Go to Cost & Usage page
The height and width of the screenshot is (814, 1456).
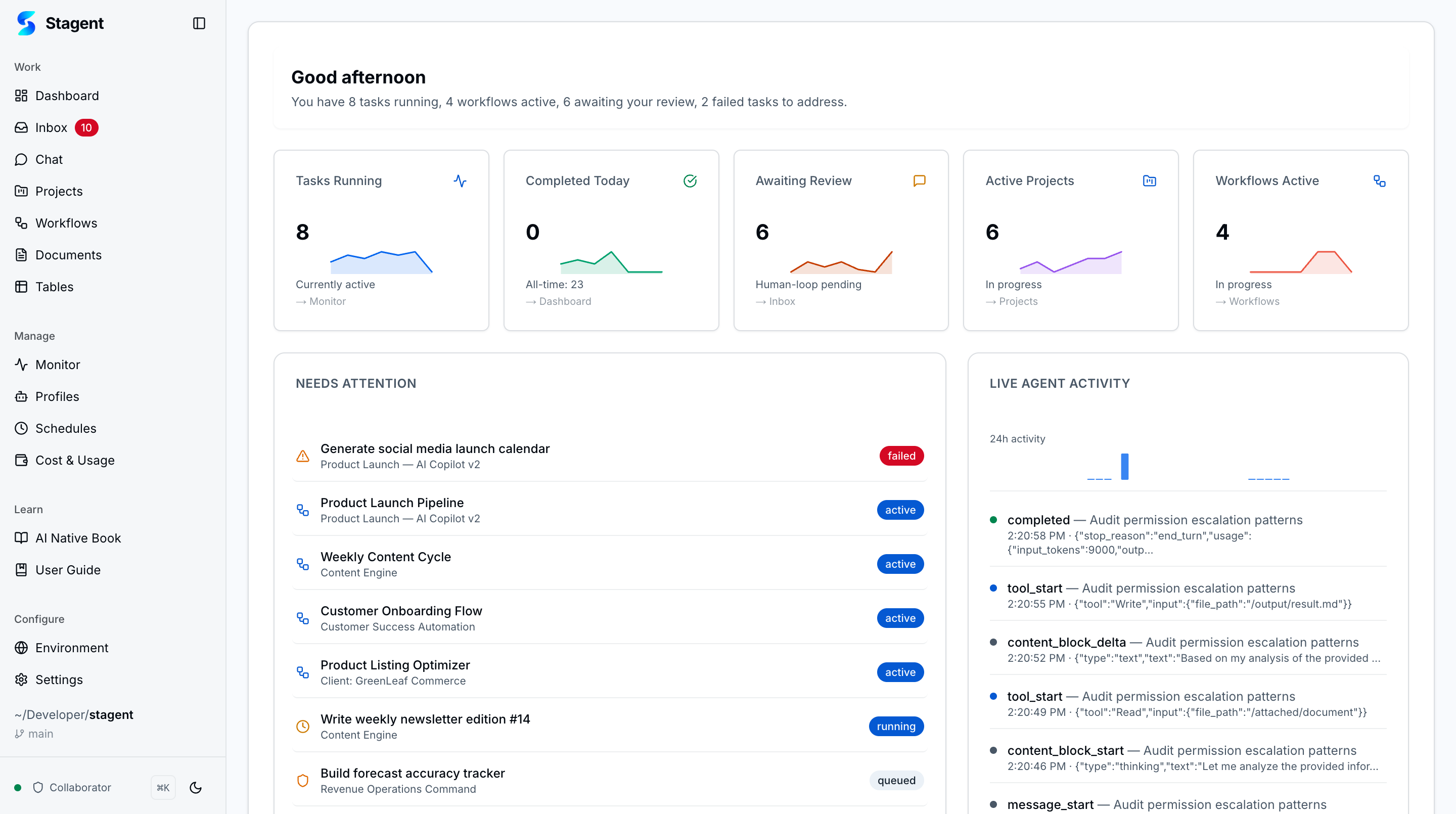[x=75, y=460]
